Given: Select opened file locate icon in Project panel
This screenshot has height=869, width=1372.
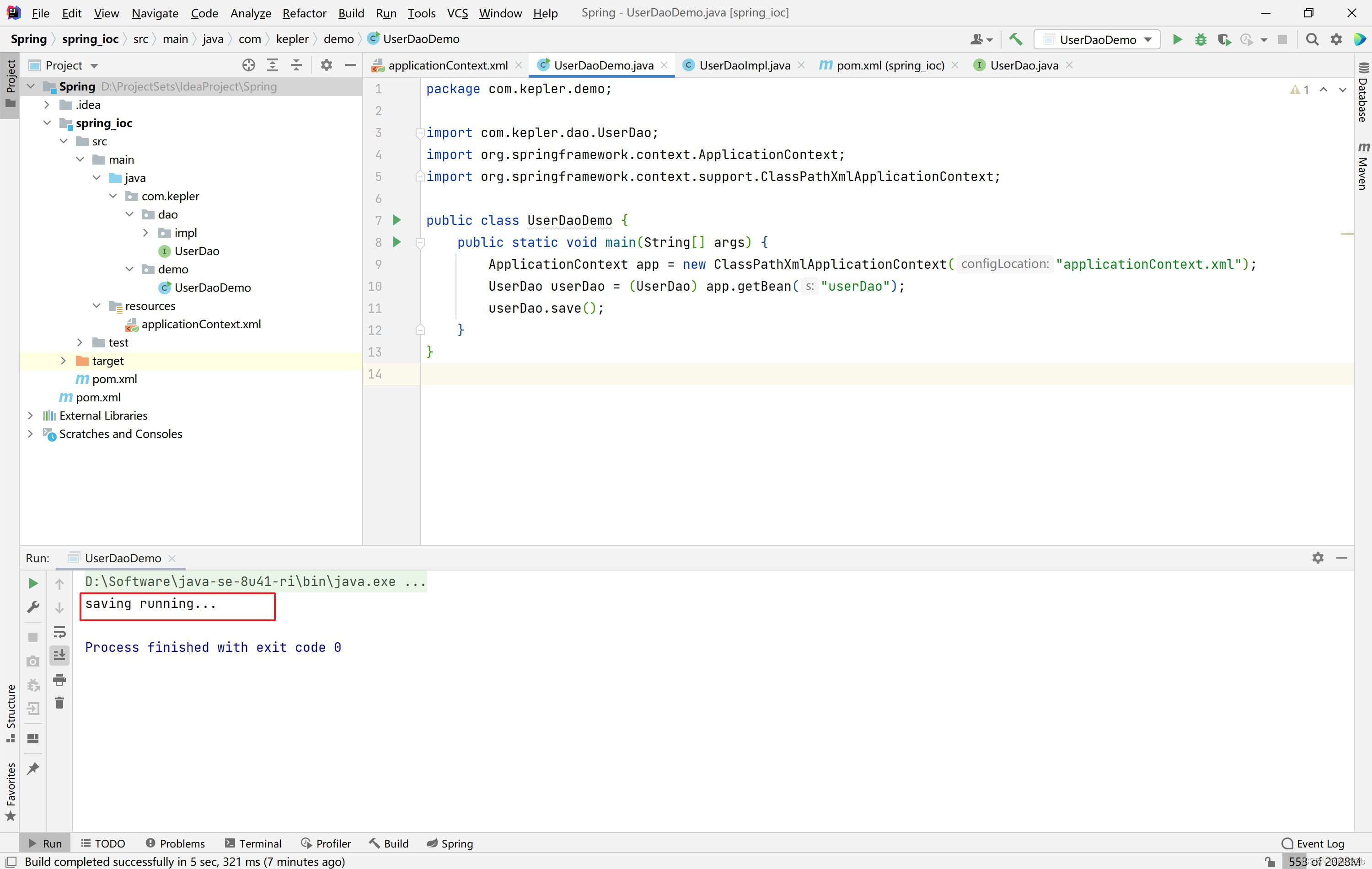Looking at the screenshot, I should 248,65.
